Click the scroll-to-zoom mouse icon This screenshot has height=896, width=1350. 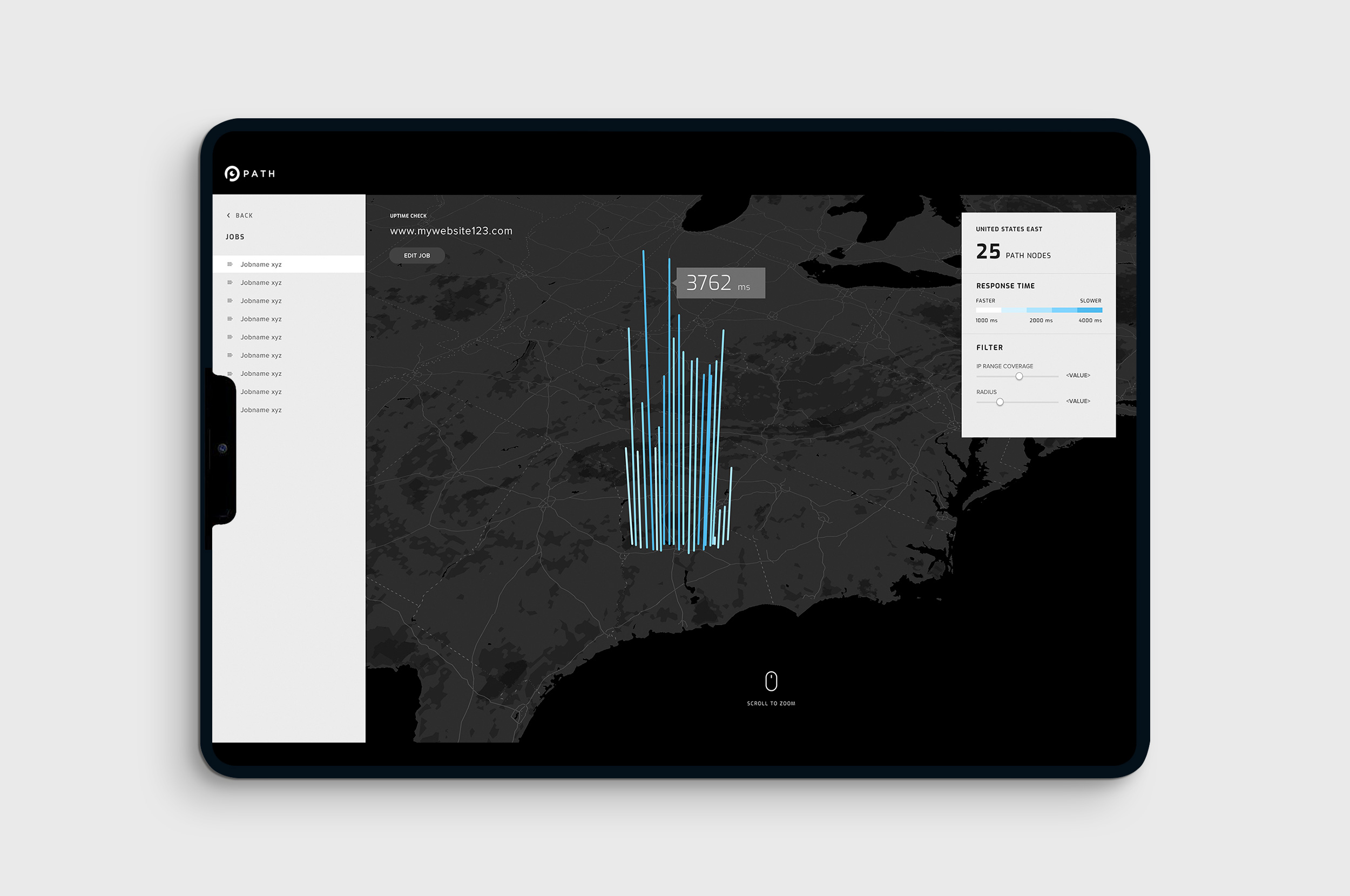click(771, 681)
